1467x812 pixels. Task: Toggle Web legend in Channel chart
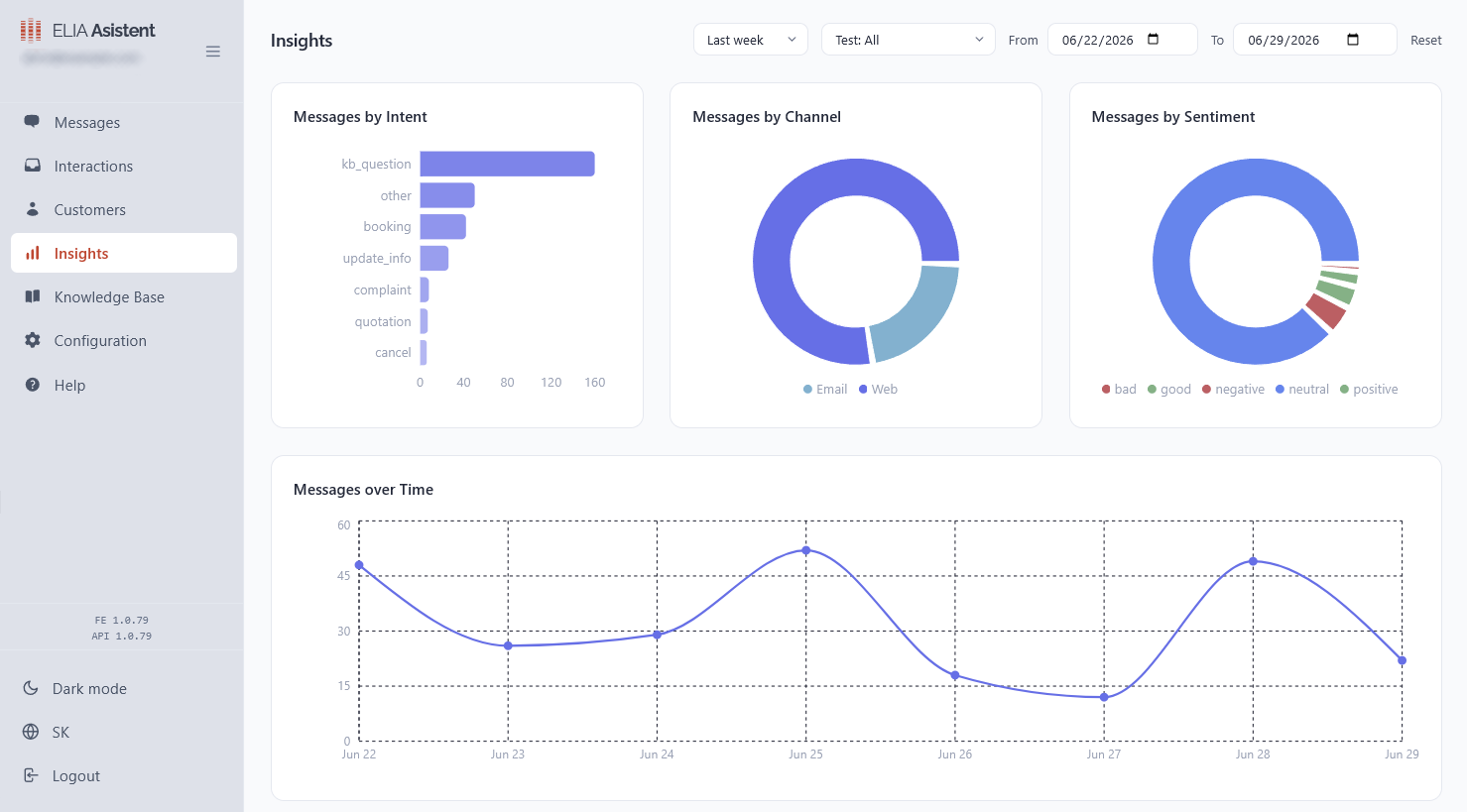[879, 389]
